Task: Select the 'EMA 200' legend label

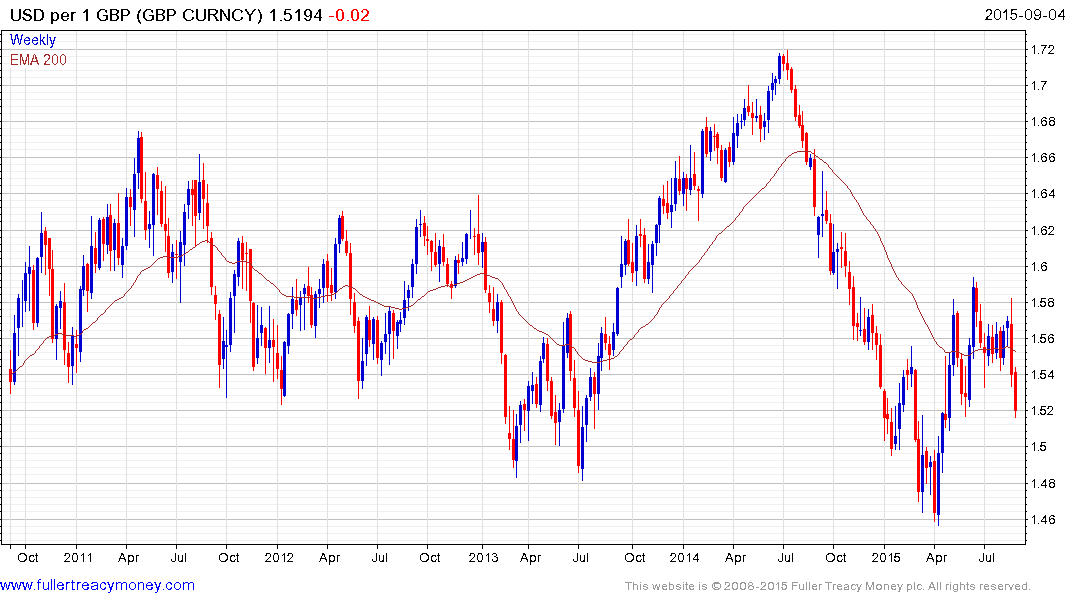Action: tap(38, 60)
